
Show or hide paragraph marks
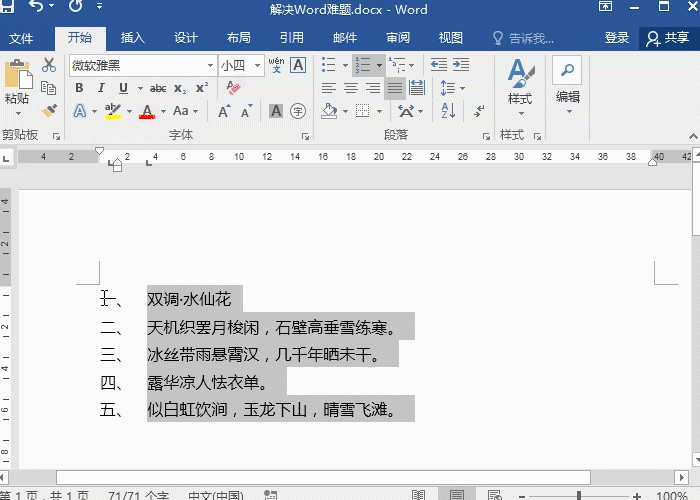(479, 111)
